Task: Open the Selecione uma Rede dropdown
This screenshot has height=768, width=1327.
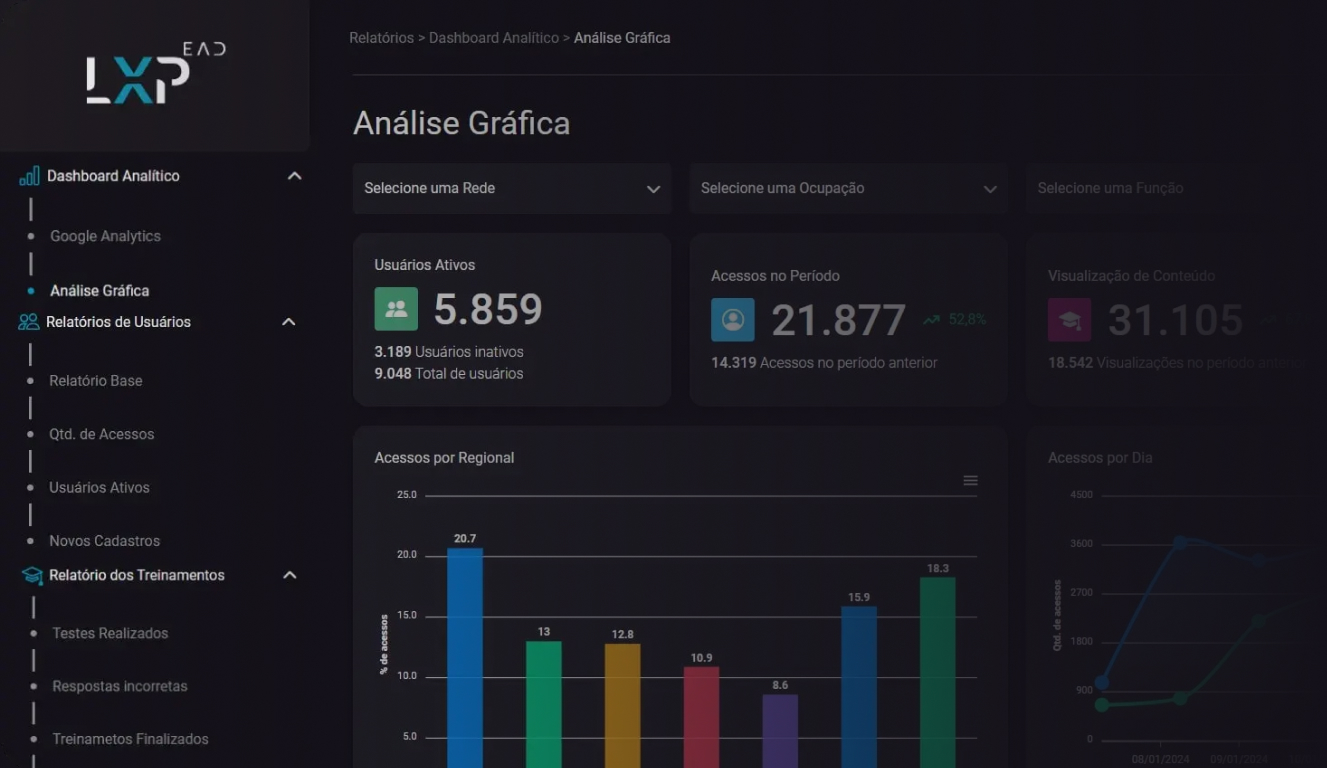Action: click(512, 188)
